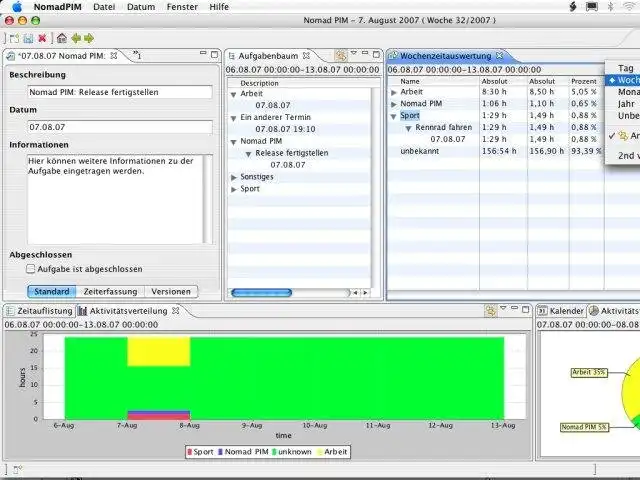The height and width of the screenshot is (480, 640).
Task: Open the Aufgabenbaum view menu triangle
Action: tap(354, 53)
